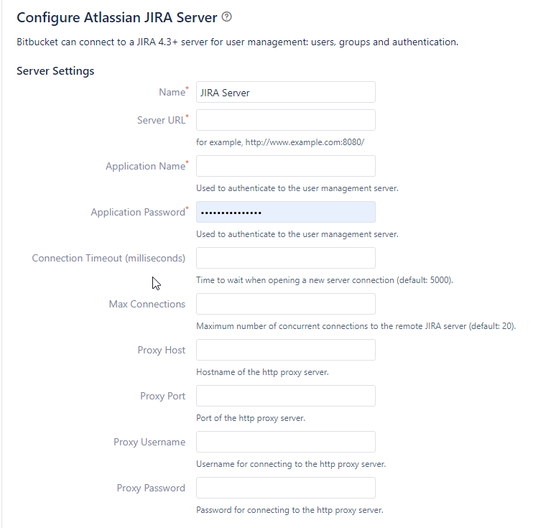Screen dimensions: 556x528
Task: Select the Connection Timeout input box
Action: [x=286, y=258]
